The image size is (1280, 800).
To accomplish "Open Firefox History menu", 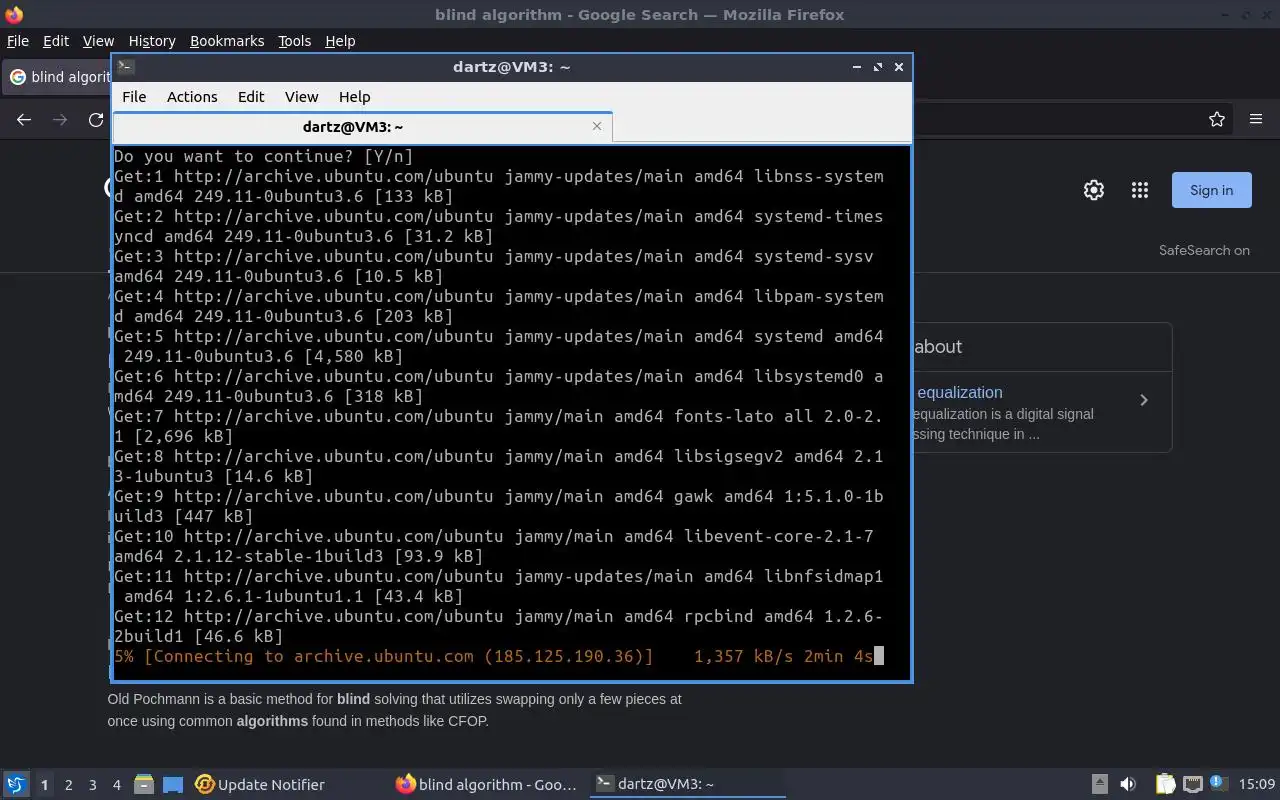I will click(152, 41).
